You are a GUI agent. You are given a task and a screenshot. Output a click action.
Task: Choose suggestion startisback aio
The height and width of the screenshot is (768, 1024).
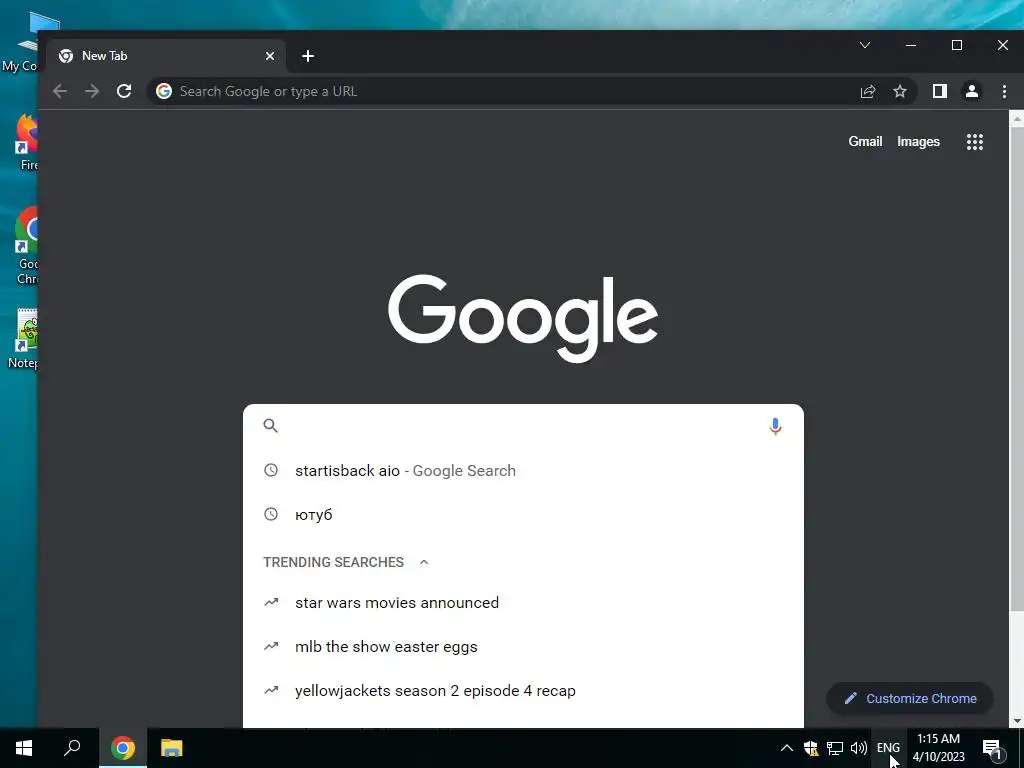[x=523, y=471]
